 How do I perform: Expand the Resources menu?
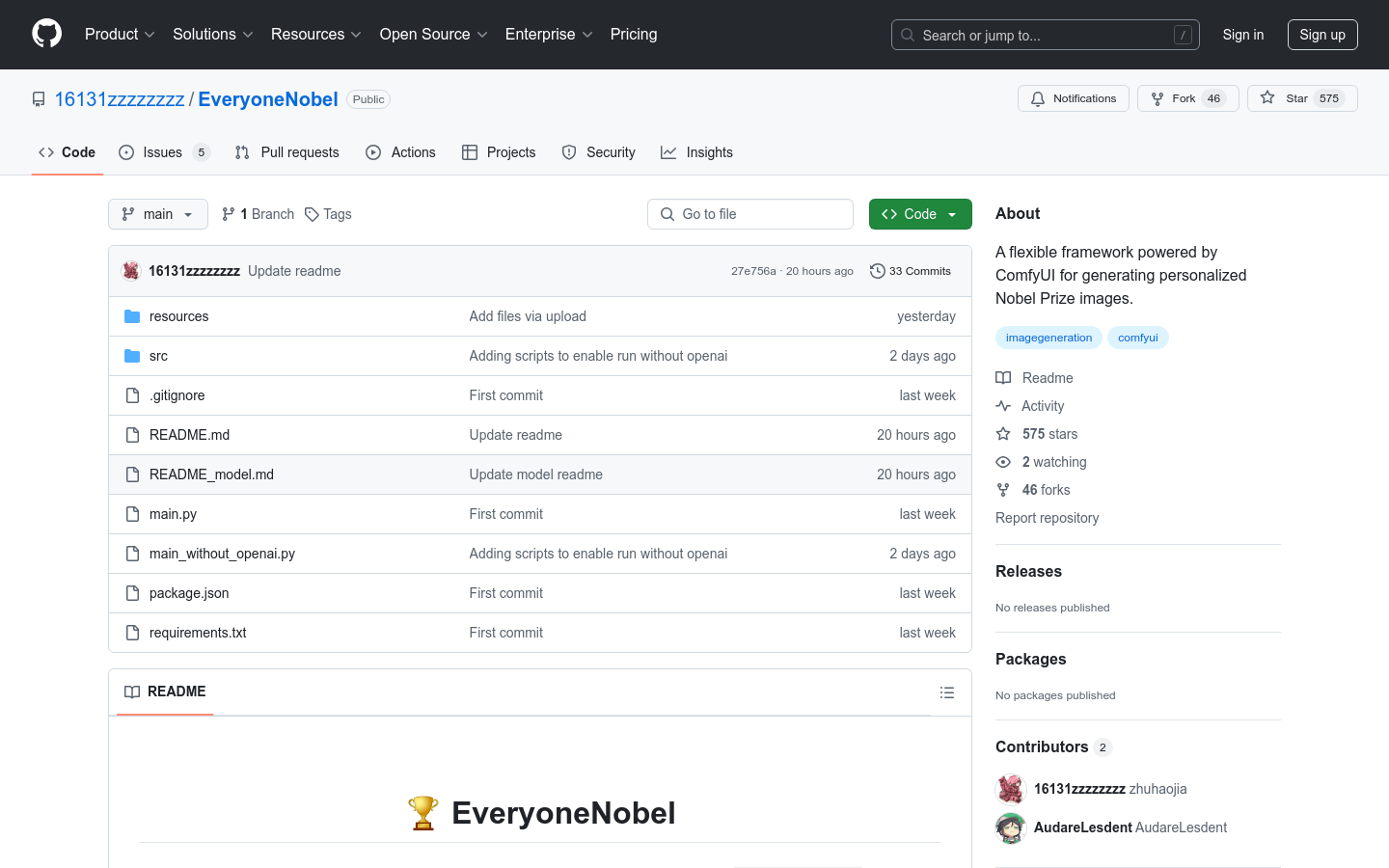coord(316,35)
